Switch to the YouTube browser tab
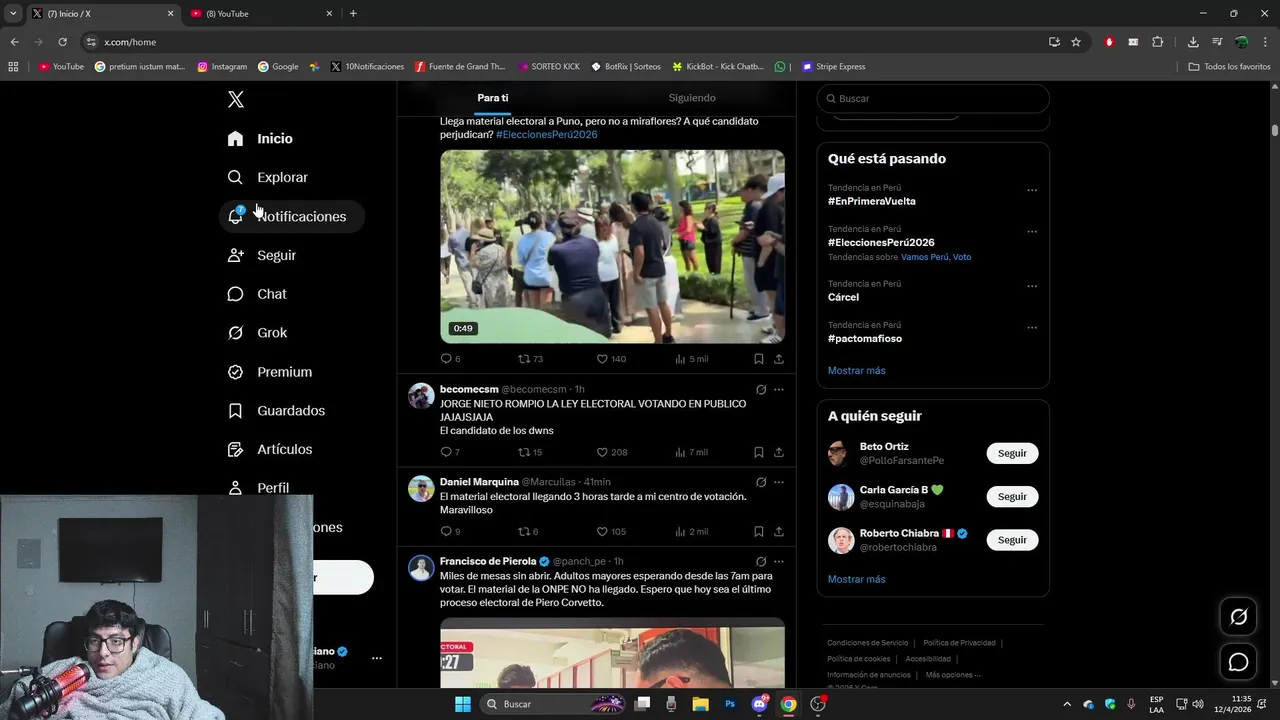 coord(261,13)
